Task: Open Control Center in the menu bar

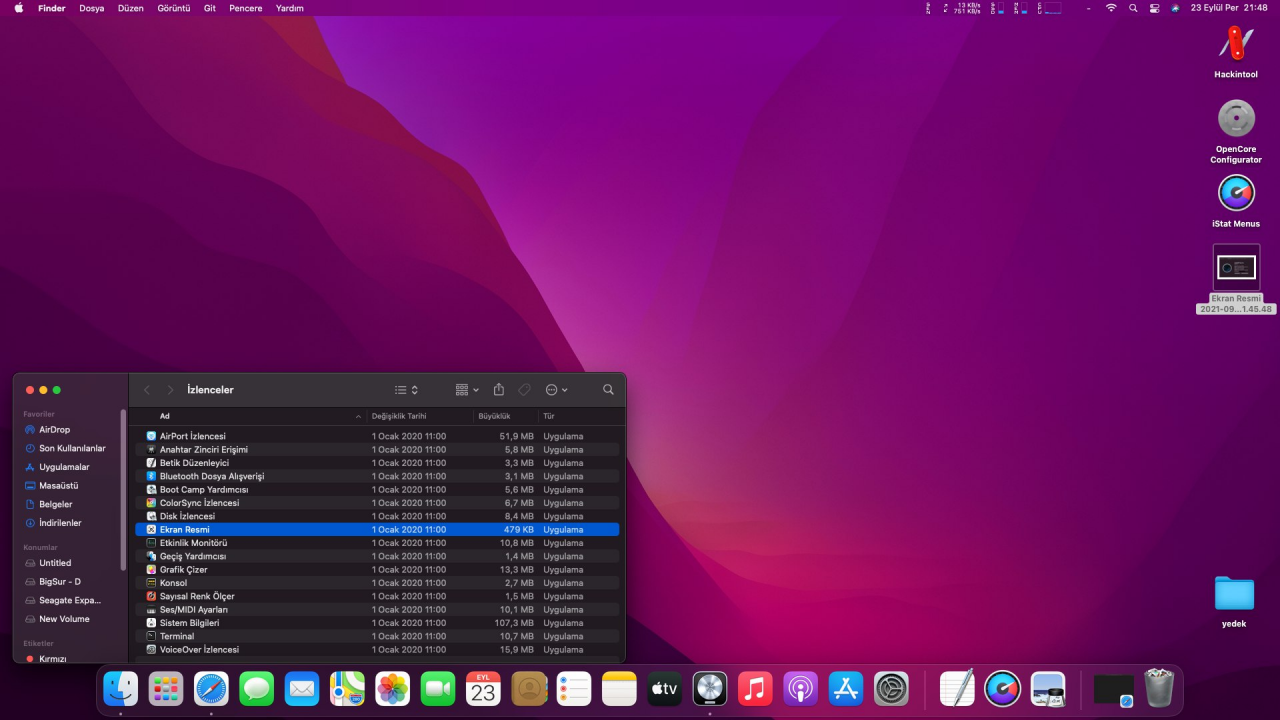Action: (x=1154, y=8)
